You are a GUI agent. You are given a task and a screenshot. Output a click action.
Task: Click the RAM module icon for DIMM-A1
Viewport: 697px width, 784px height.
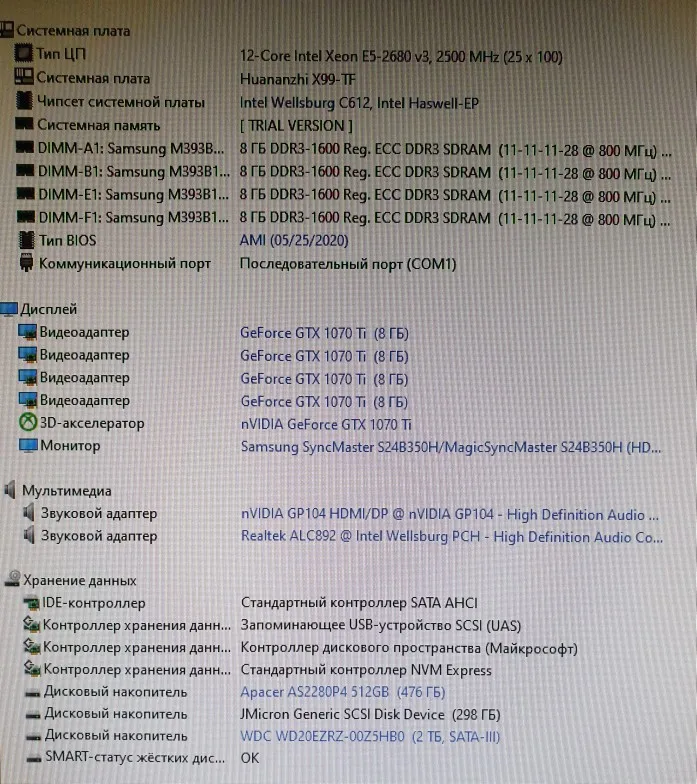tap(24, 147)
